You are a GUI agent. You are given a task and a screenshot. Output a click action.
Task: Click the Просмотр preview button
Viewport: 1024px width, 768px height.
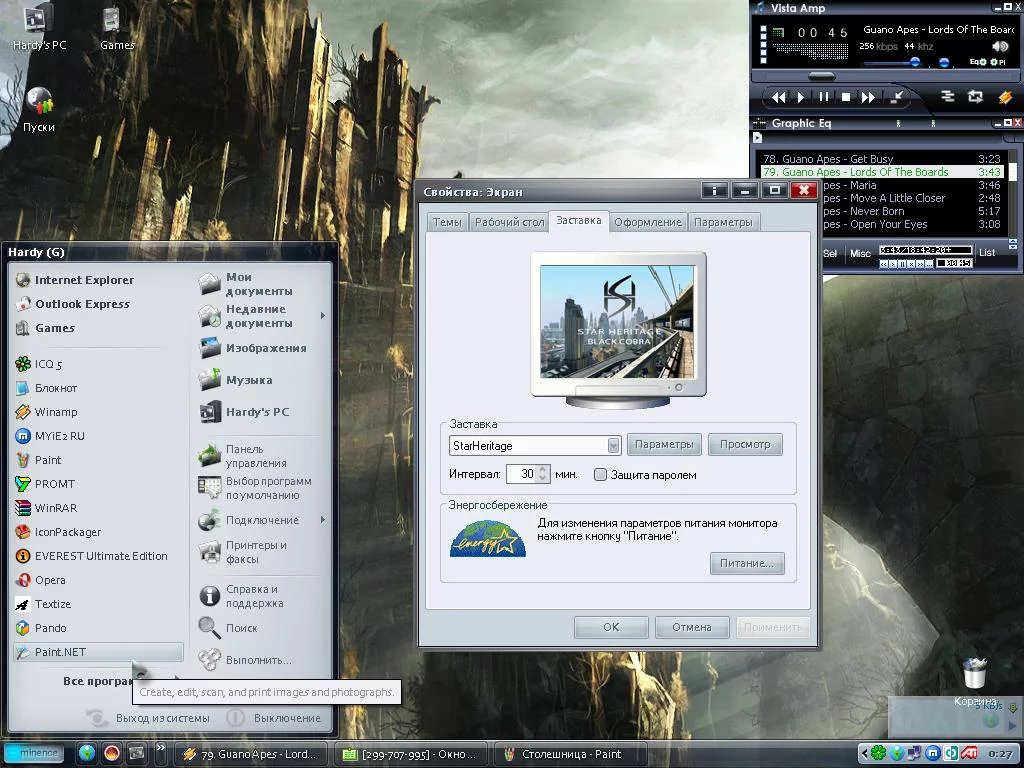745,445
